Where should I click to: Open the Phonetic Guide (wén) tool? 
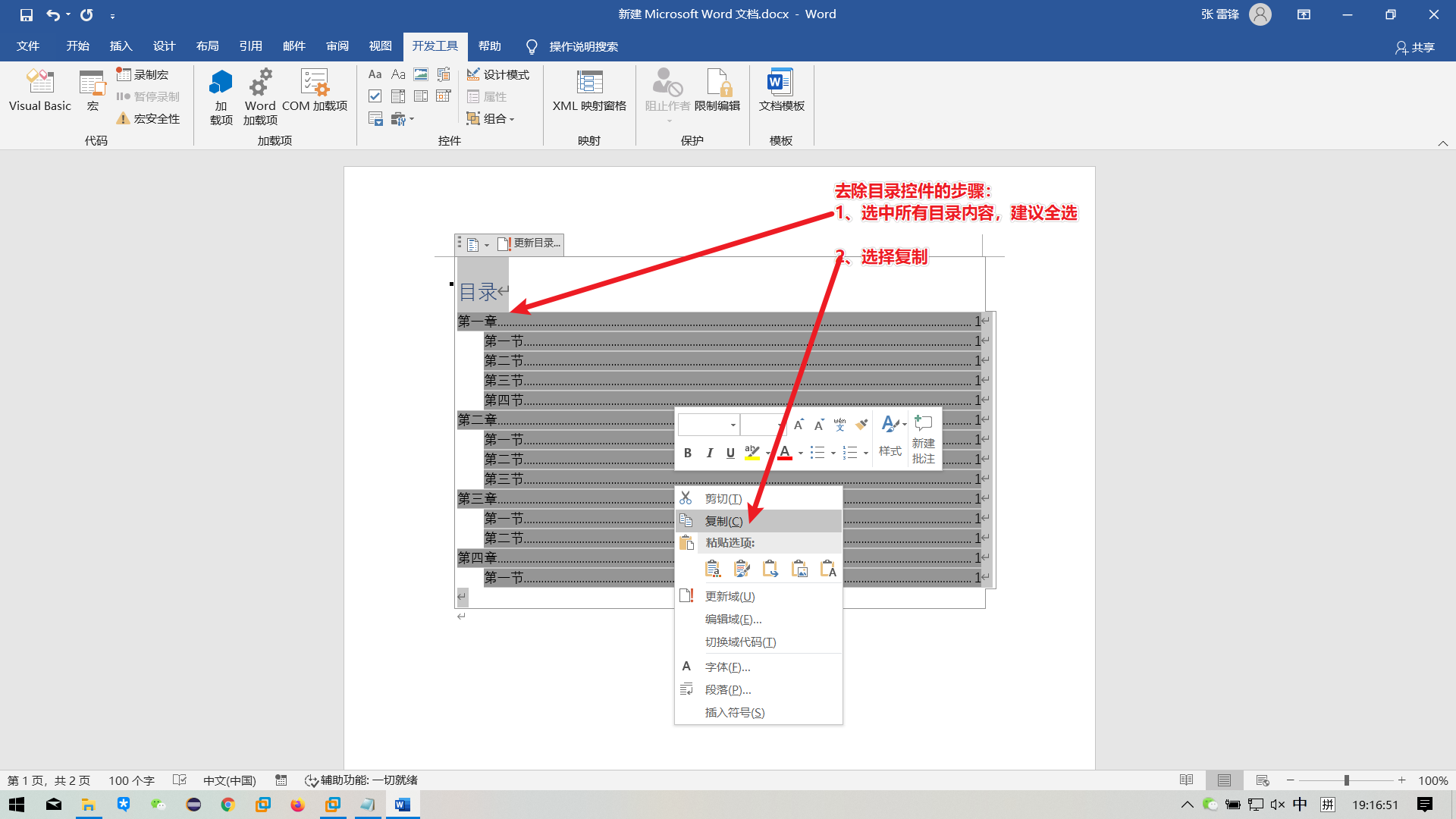point(839,425)
